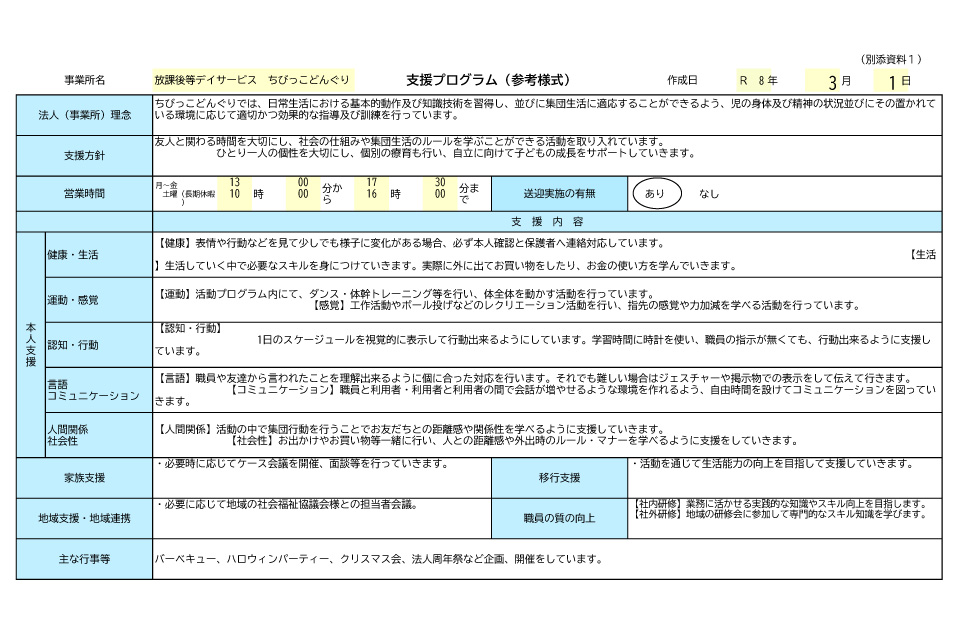The width and height of the screenshot is (960, 640).
Task: Select the なし transport option
Action: [x=708, y=194]
